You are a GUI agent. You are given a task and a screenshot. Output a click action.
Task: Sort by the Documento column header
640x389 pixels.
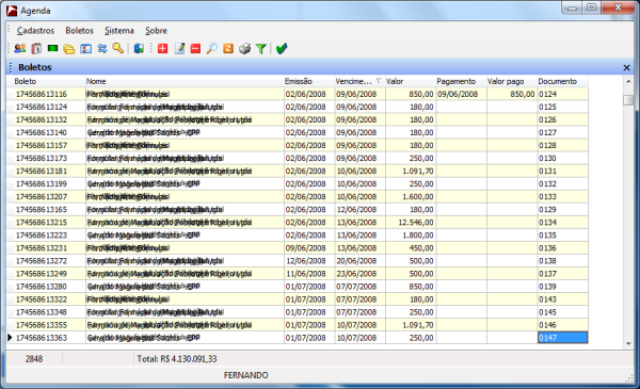tap(562, 81)
